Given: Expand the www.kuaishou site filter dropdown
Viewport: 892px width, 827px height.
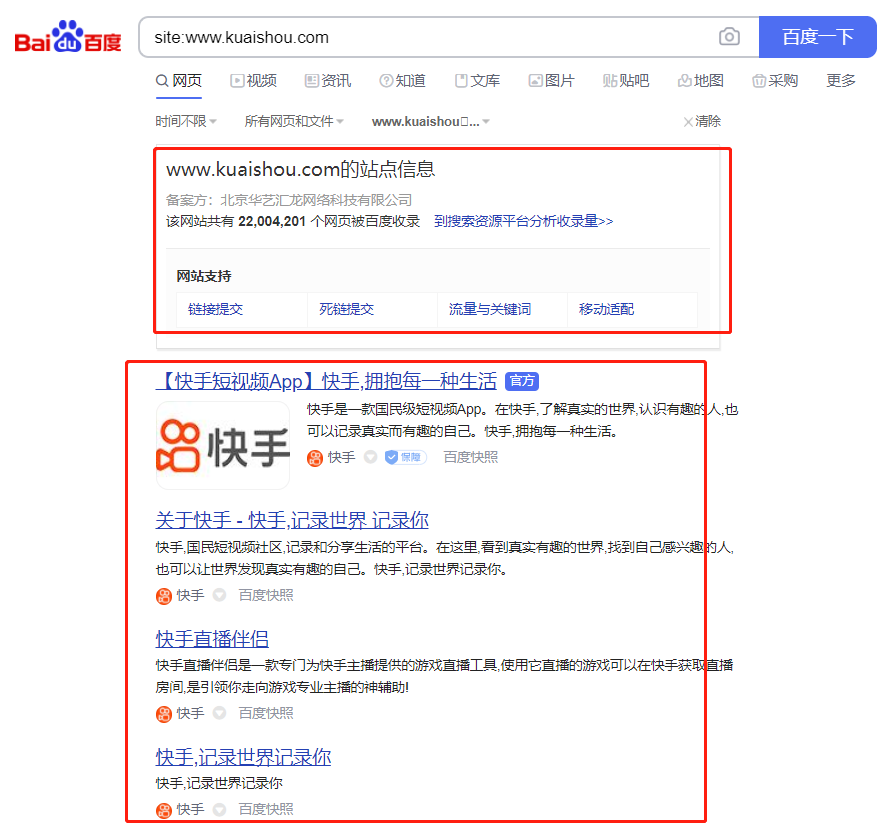Looking at the screenshot, I should (x=431, y=122).
